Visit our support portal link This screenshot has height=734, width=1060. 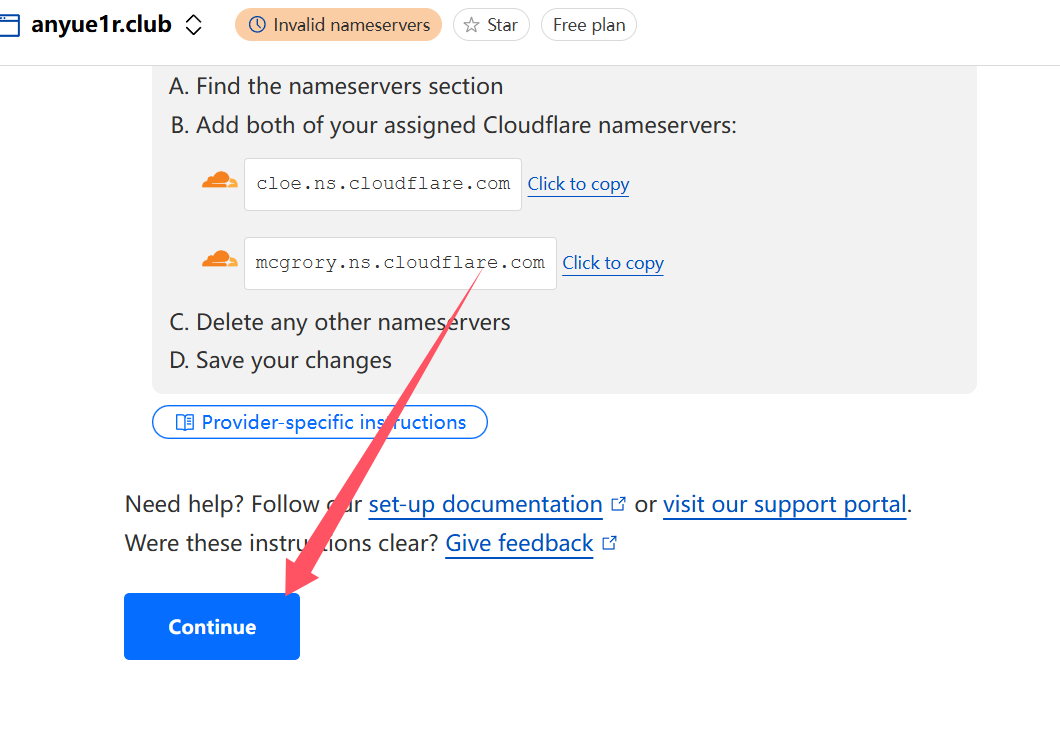point(784,504)
